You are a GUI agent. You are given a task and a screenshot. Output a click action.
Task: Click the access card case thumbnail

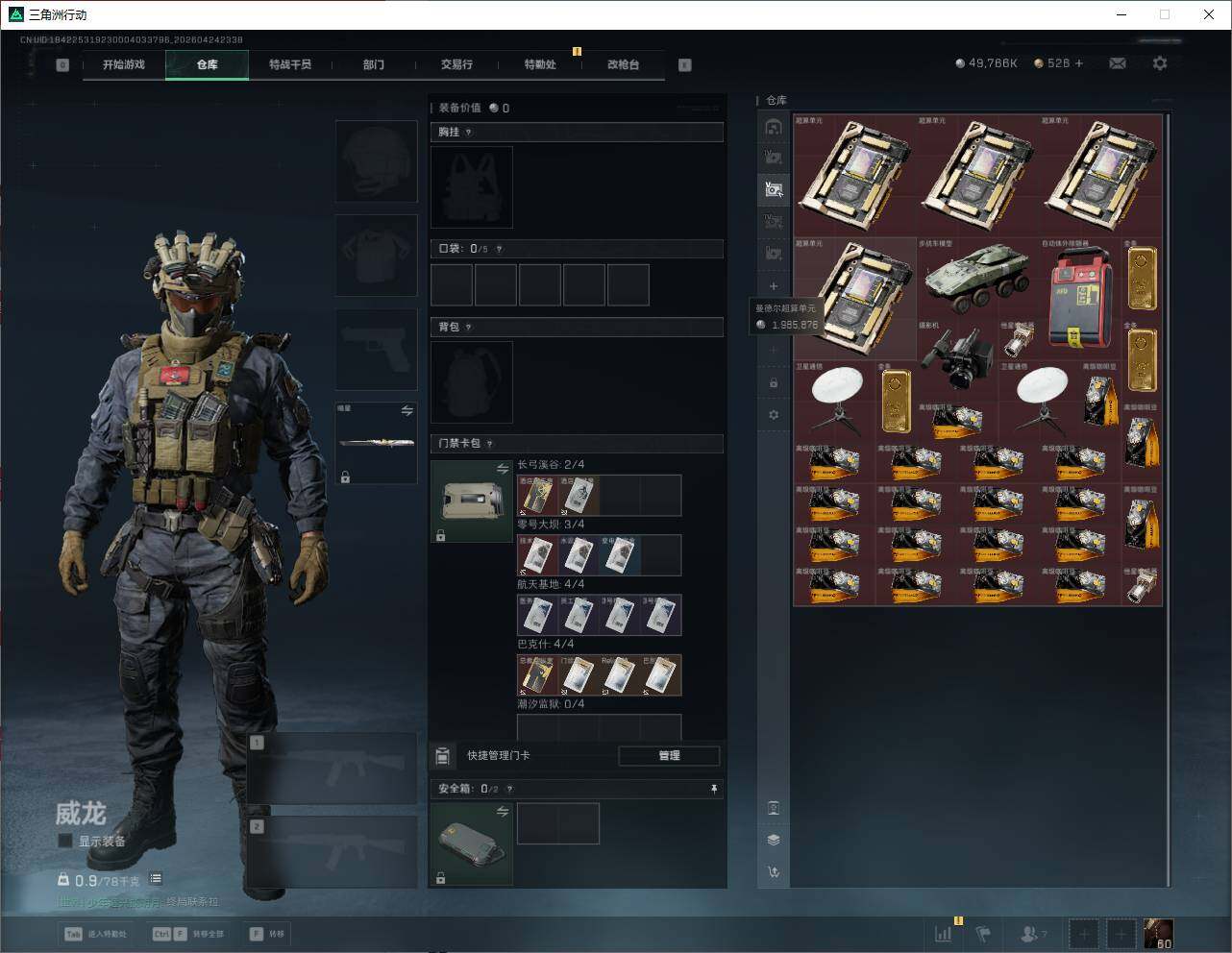coord(472,501)
